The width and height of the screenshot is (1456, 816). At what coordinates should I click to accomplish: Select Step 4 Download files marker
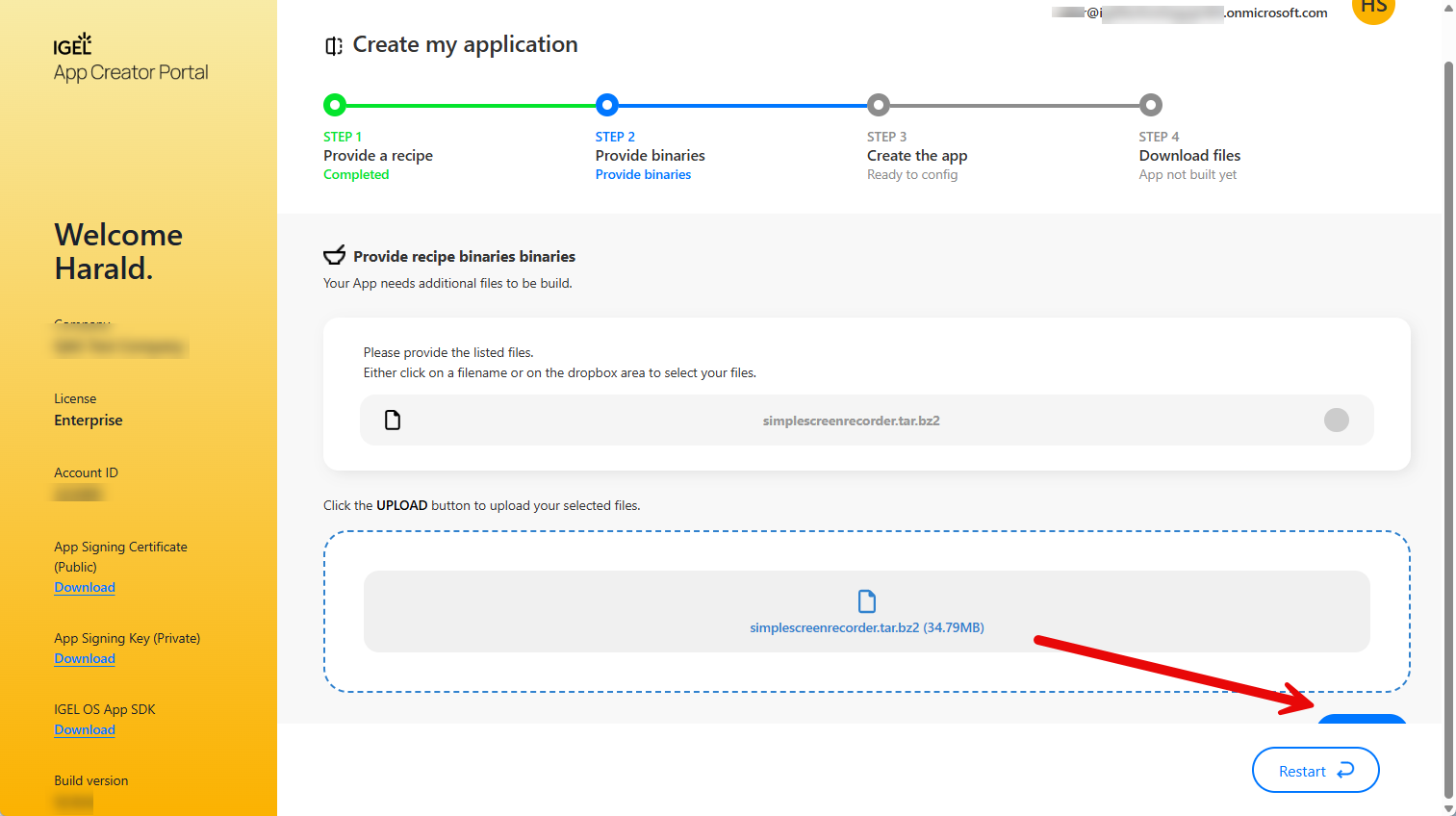(1150, 105)
